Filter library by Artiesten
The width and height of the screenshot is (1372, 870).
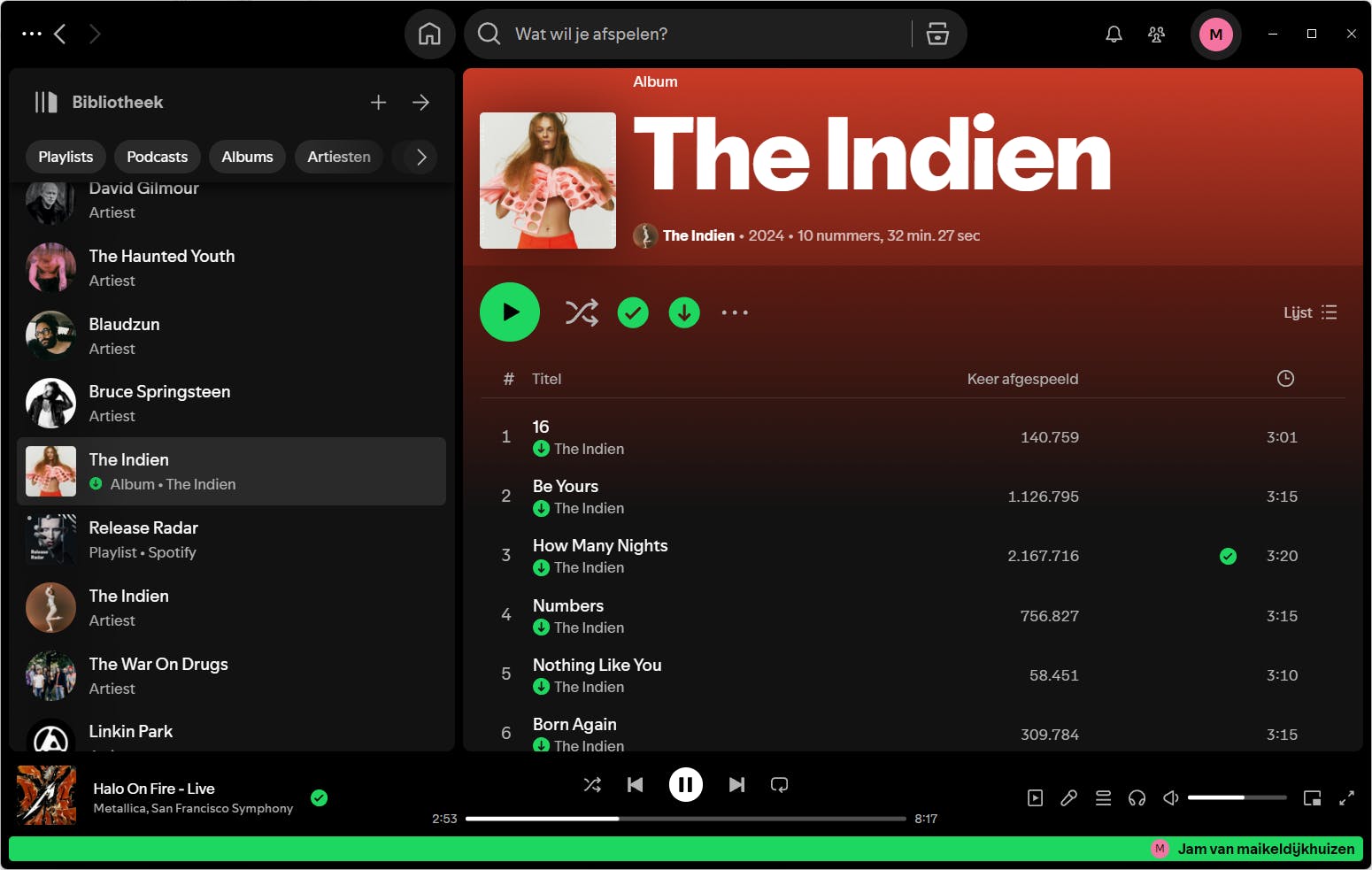point(339,157)
